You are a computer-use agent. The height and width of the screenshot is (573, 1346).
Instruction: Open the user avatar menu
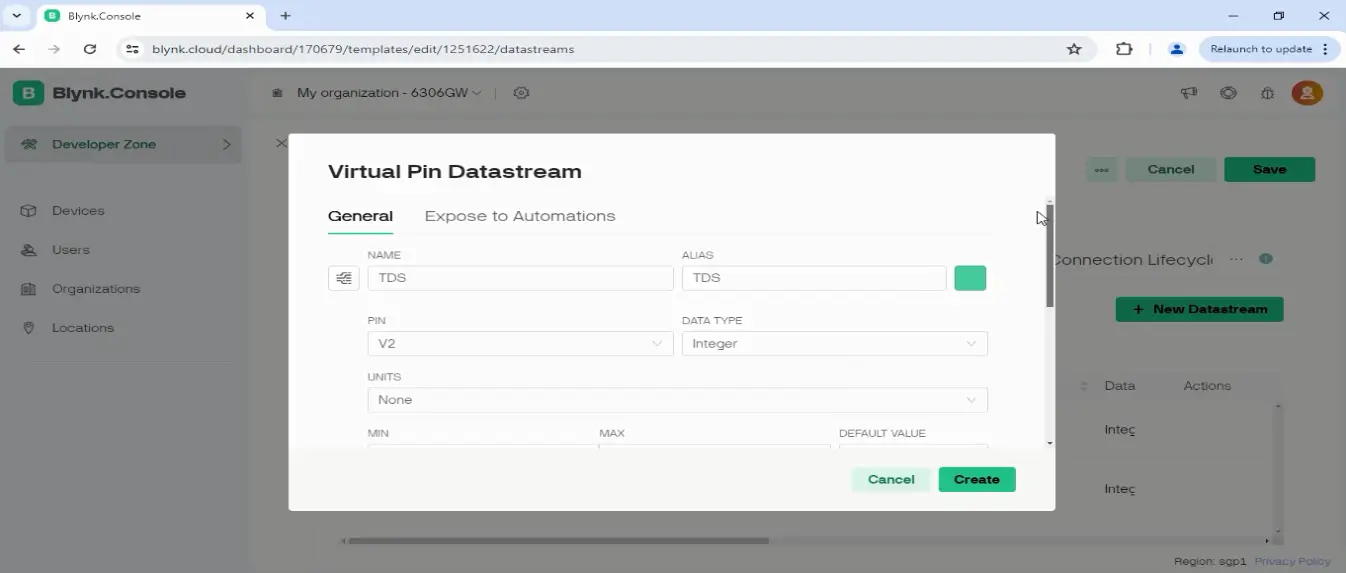click(1307, 93)
